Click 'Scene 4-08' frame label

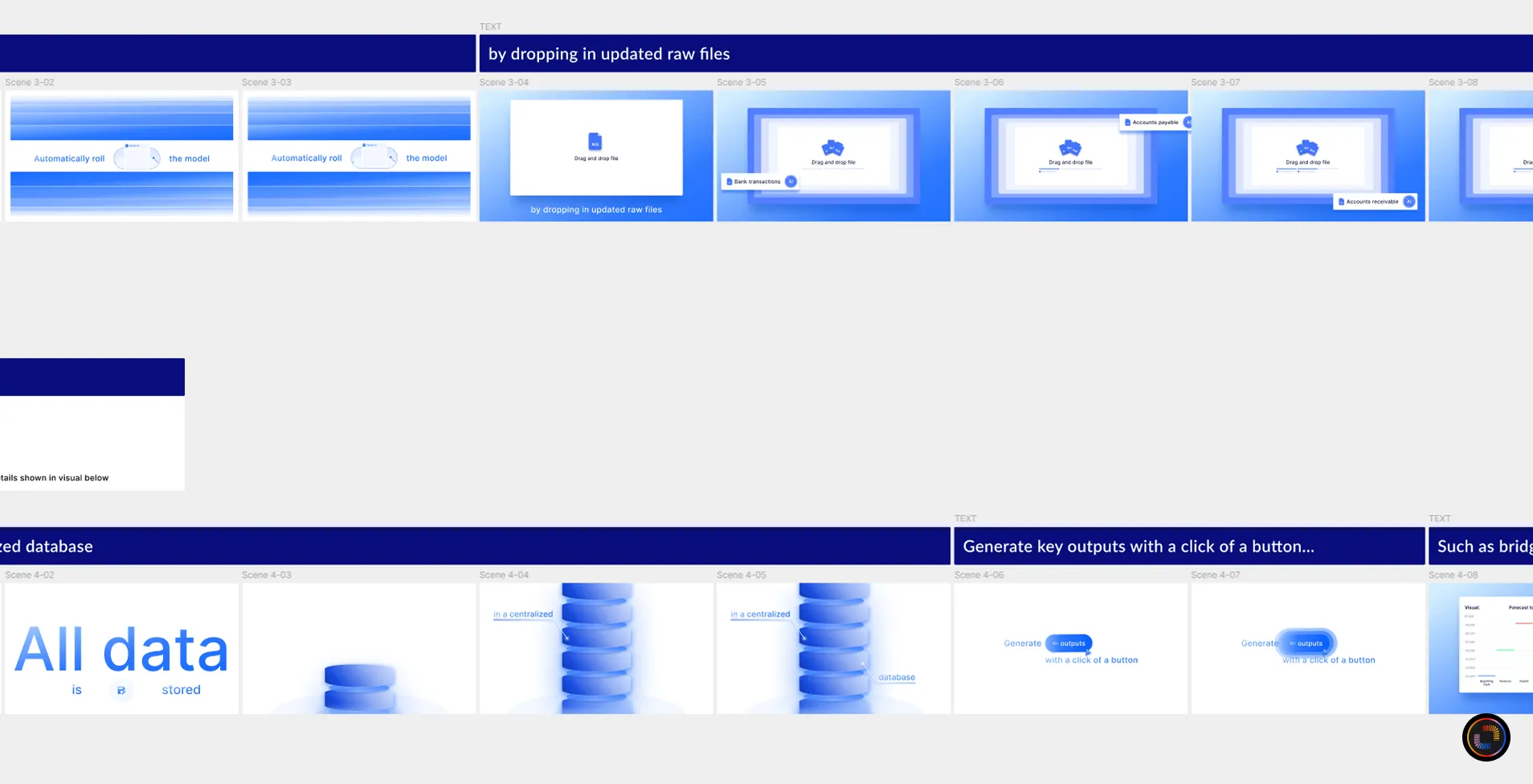(x=1453, y=575)
